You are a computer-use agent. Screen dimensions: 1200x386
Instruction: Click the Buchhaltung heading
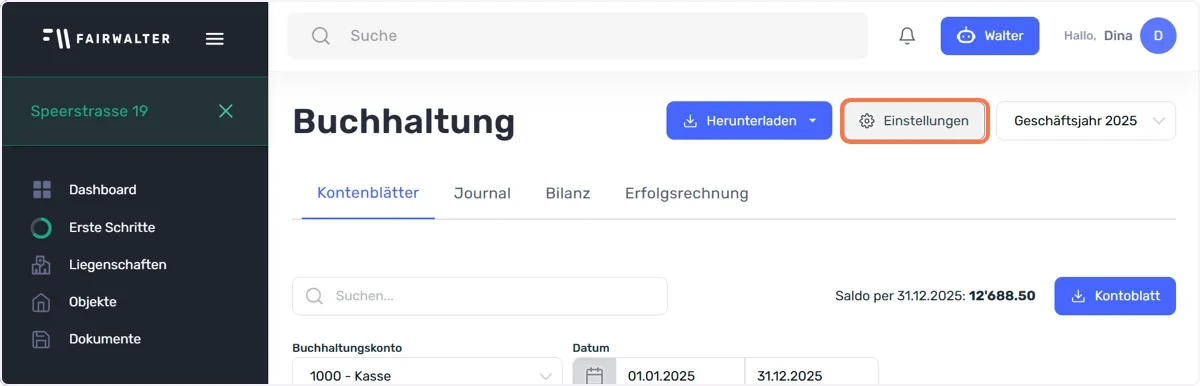404,121
